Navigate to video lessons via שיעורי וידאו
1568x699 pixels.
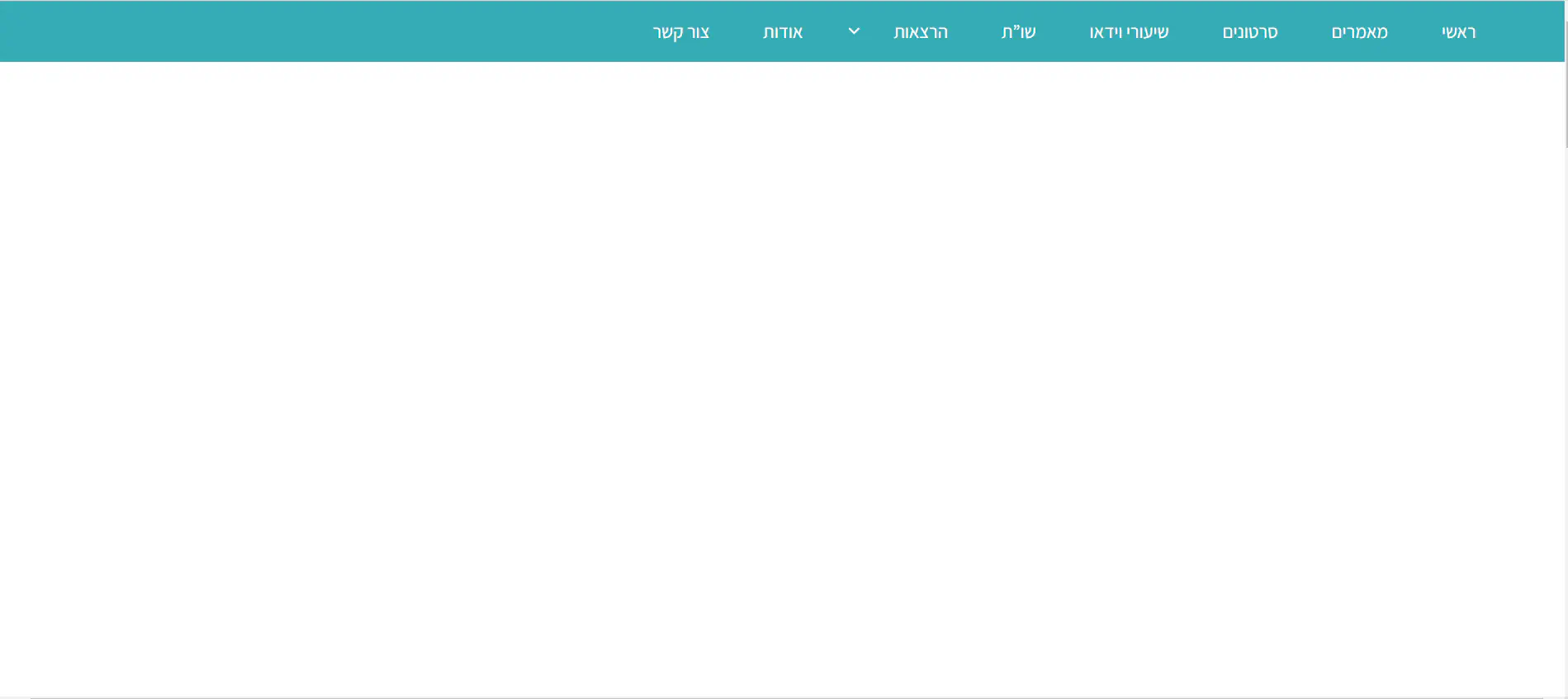tap(1129, 32)
